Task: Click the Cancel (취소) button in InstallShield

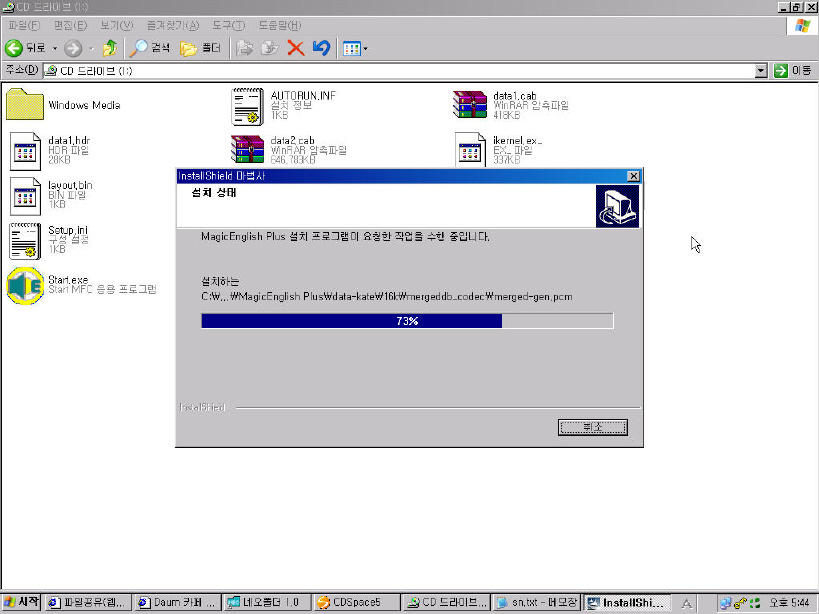Action: point(592,427)
